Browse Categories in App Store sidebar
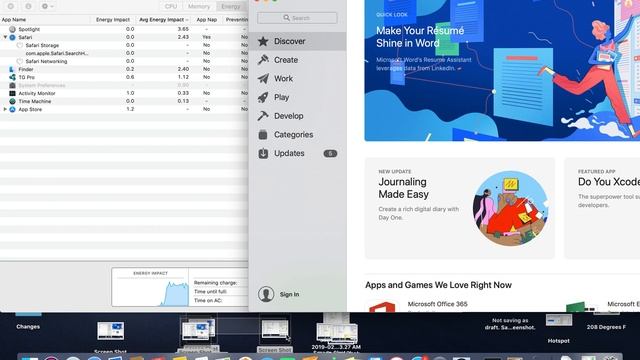Viewport: 640px width, 360px height. (x=298, y=135)
